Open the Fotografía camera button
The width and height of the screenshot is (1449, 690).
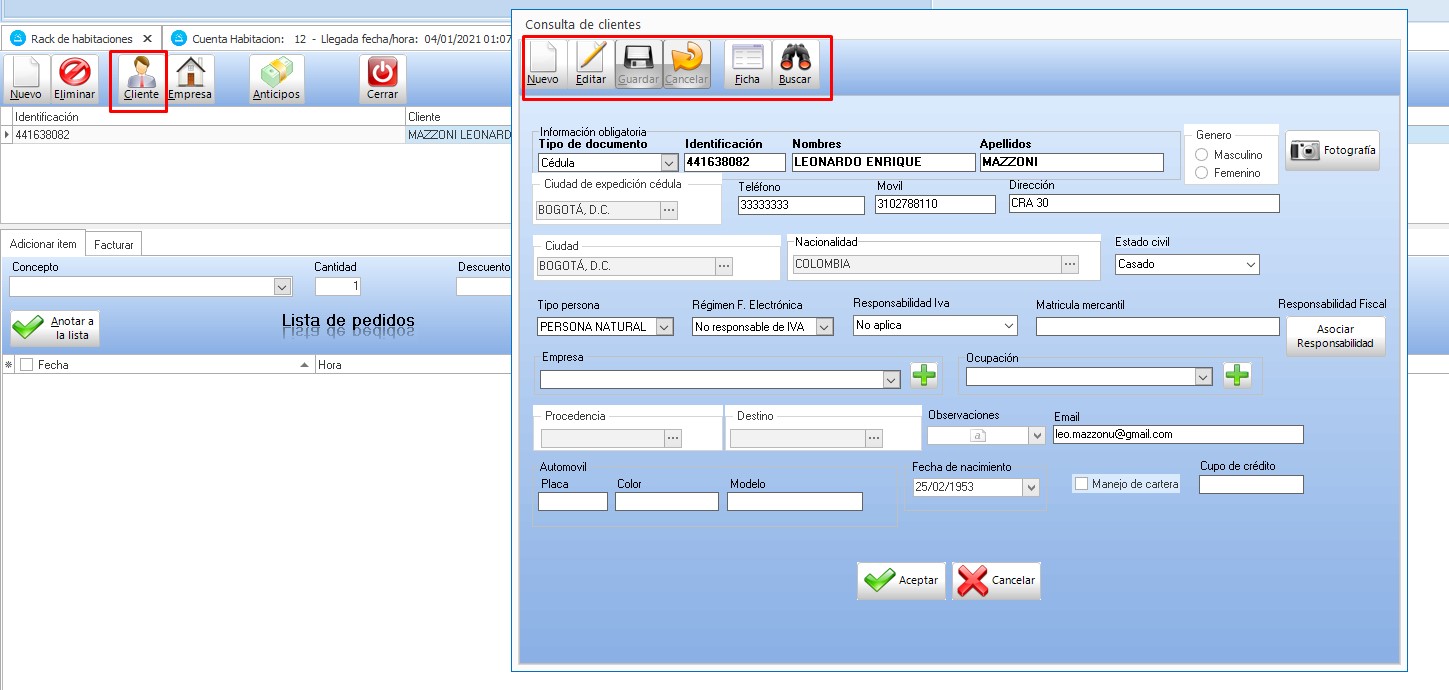click(1332, 151)
